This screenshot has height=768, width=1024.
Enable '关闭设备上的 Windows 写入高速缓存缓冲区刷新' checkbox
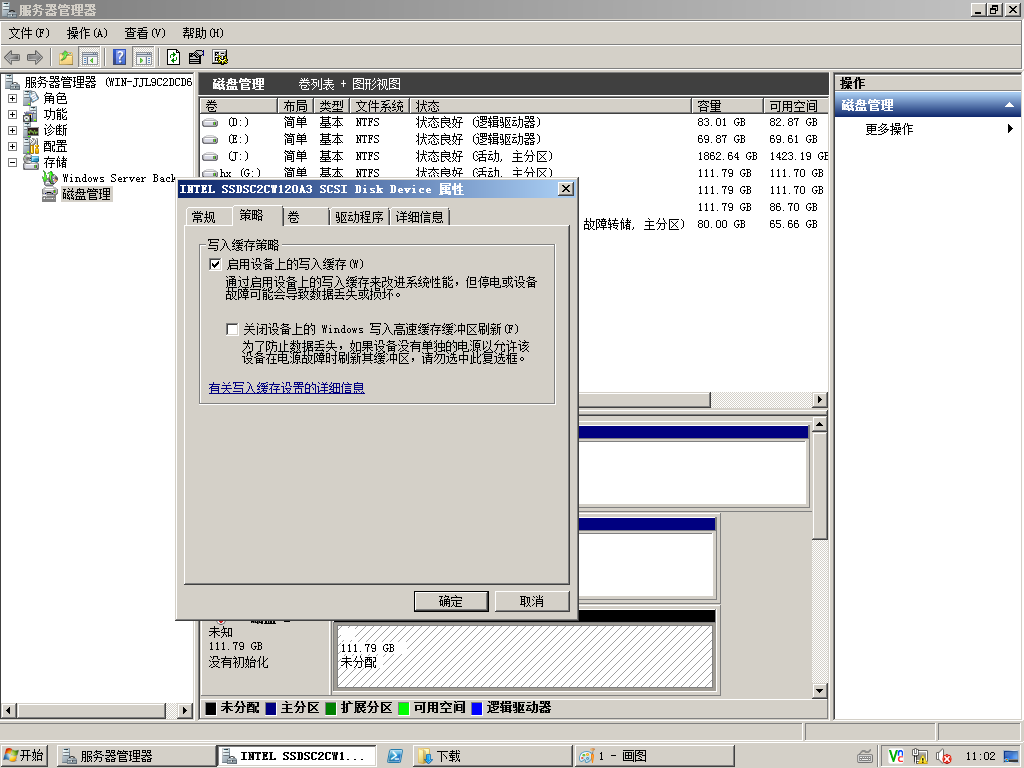[232, 329]
